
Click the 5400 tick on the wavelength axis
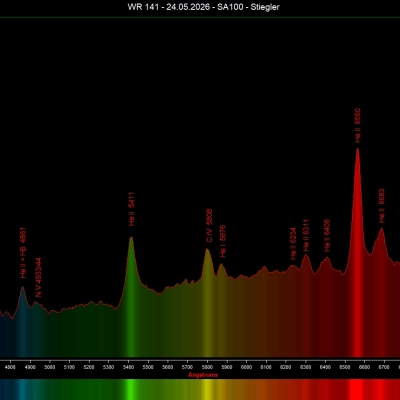128,367
